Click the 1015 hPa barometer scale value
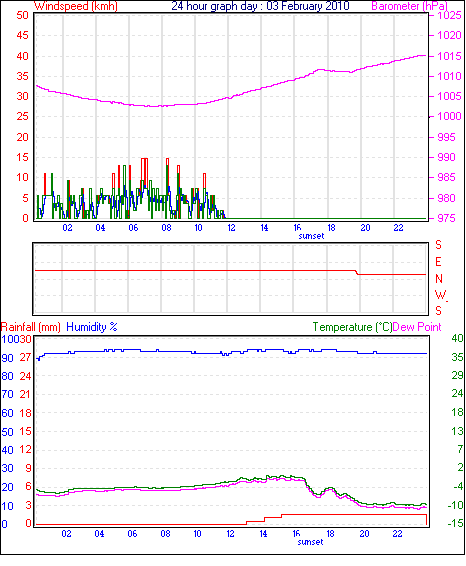 449,56
